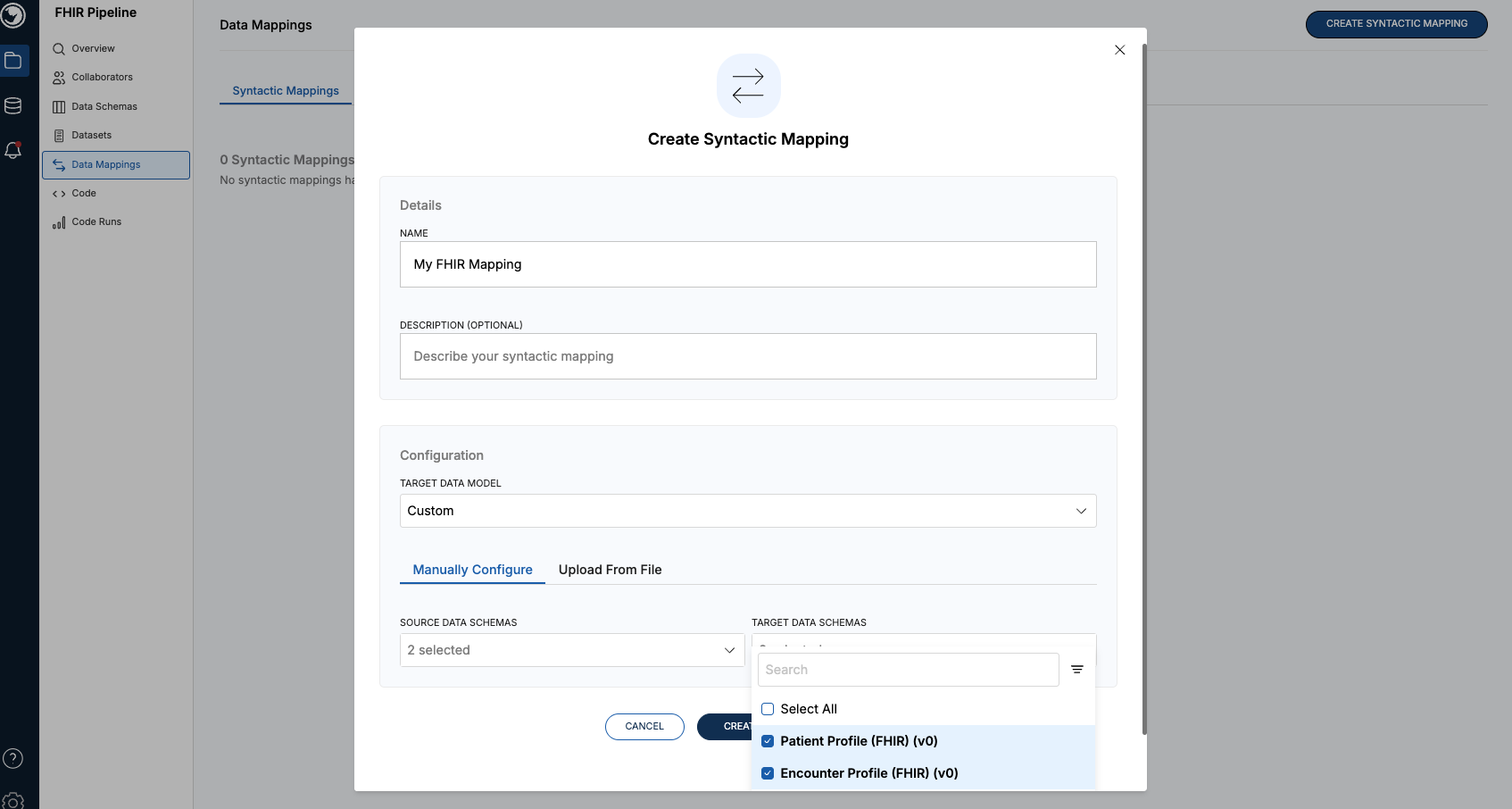Uncheck Encounter Profile (FHIR) (v0)
1512x809 pixels.
pyautogui.click(x=768, y=773)
